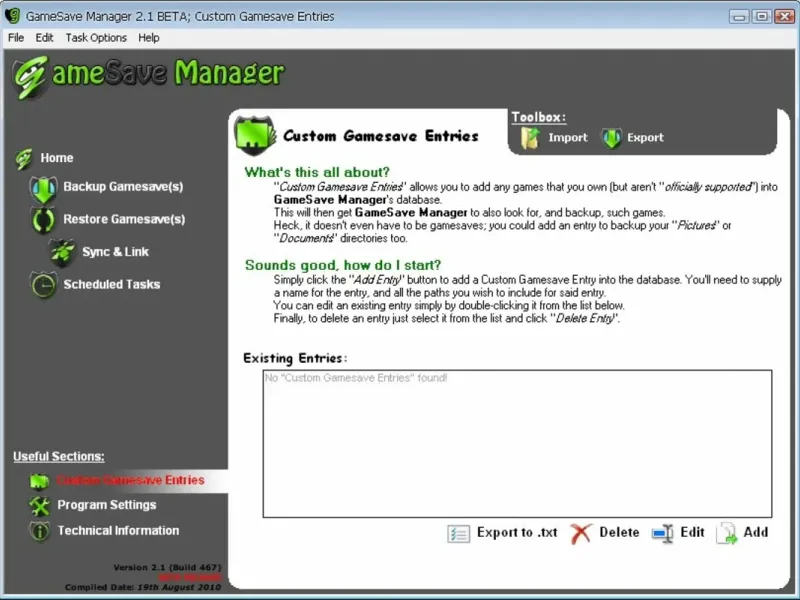Click the application icon in title bar
This screenshot has width=800, height=600.
point(12,16)
